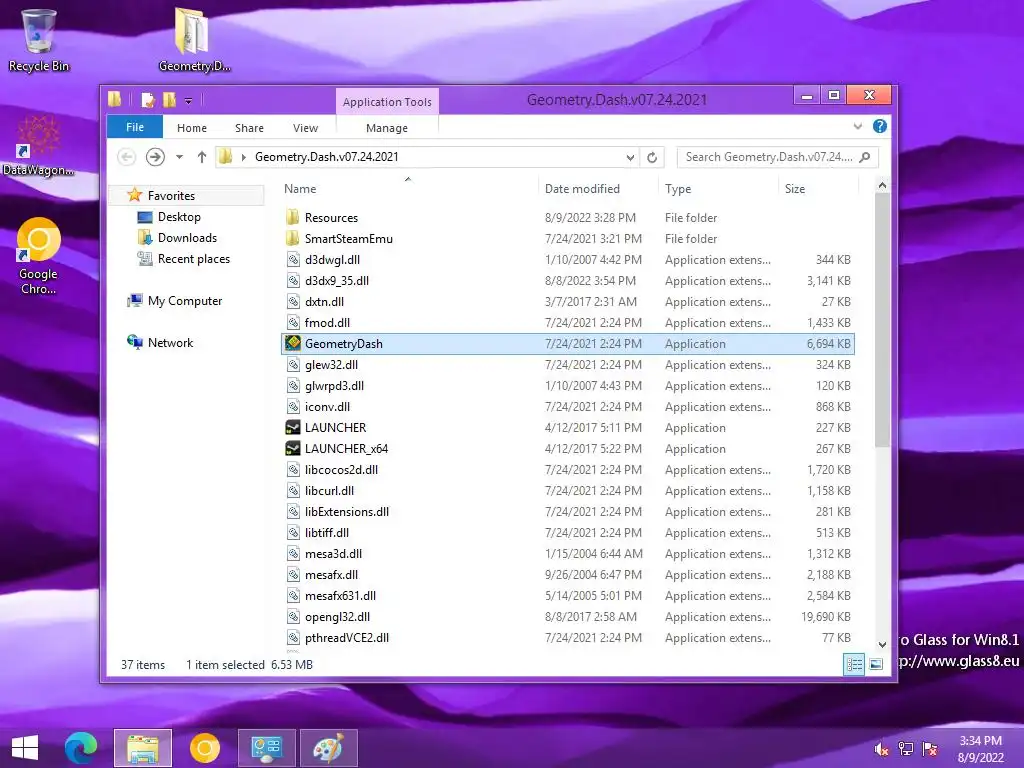Switch to Large icons view in status bar
Viewport: 1024px width, 768px height.
point(876,665)
